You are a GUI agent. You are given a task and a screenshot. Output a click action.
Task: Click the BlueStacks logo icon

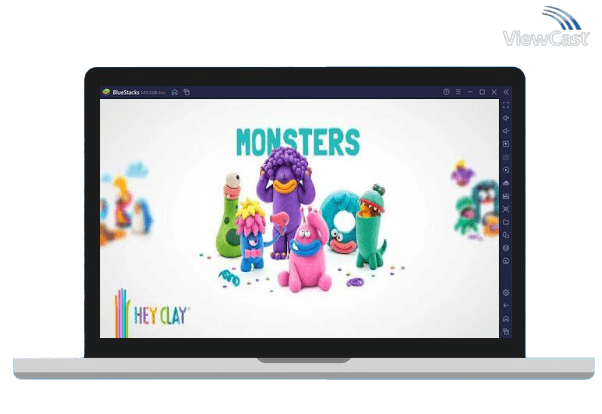[x=106, y=92]
